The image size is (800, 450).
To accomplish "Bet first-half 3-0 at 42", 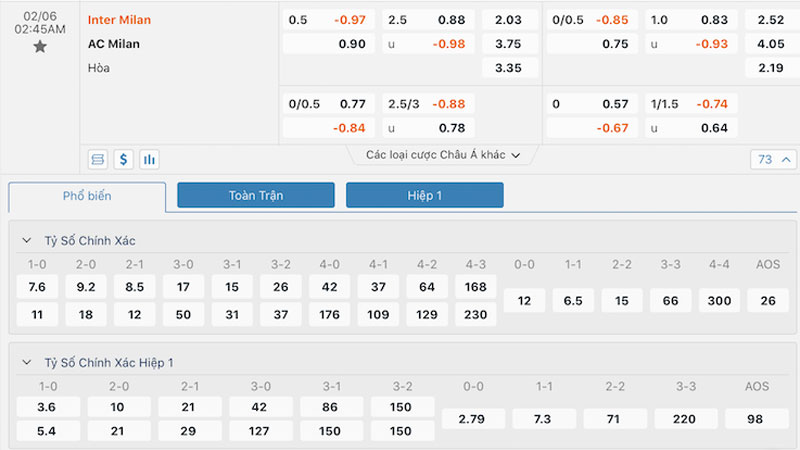I will tap(261, 407).
